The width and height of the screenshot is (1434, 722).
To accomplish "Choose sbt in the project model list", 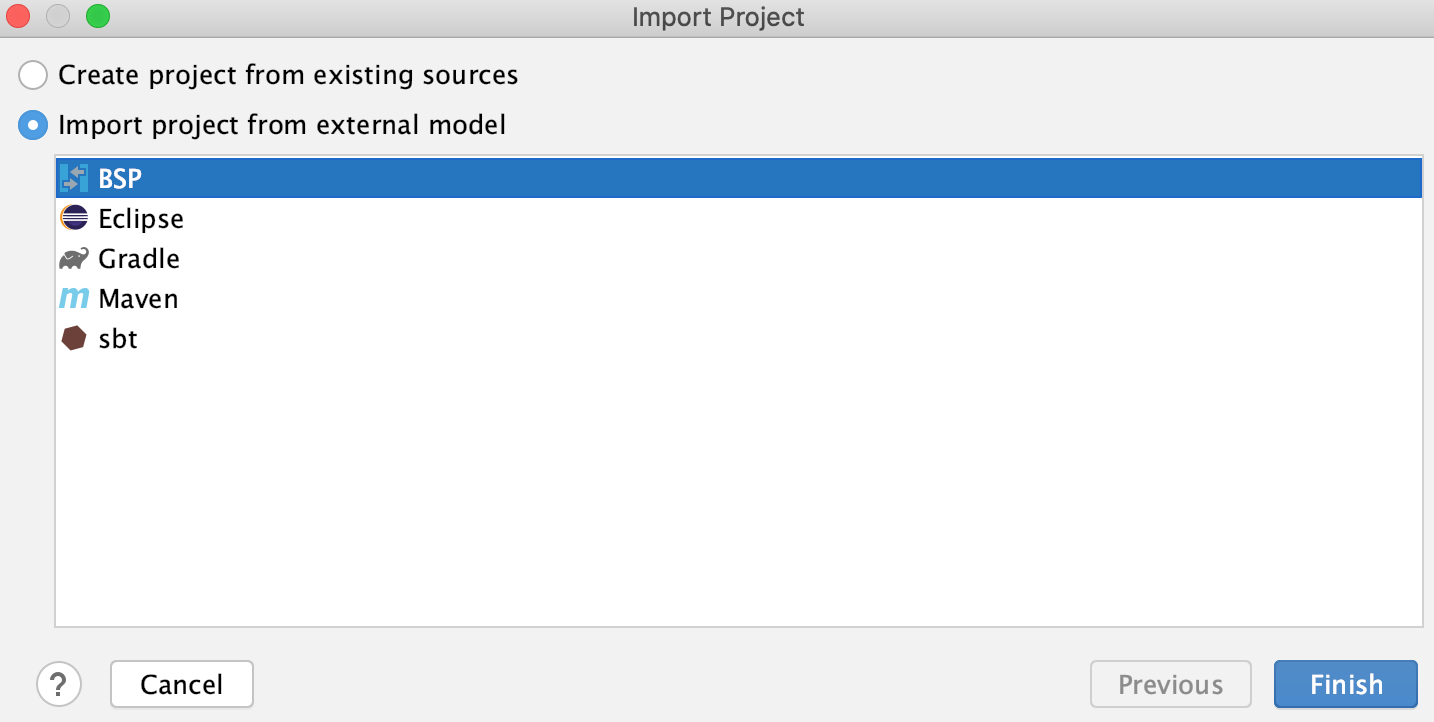I will tap(120, 338).
